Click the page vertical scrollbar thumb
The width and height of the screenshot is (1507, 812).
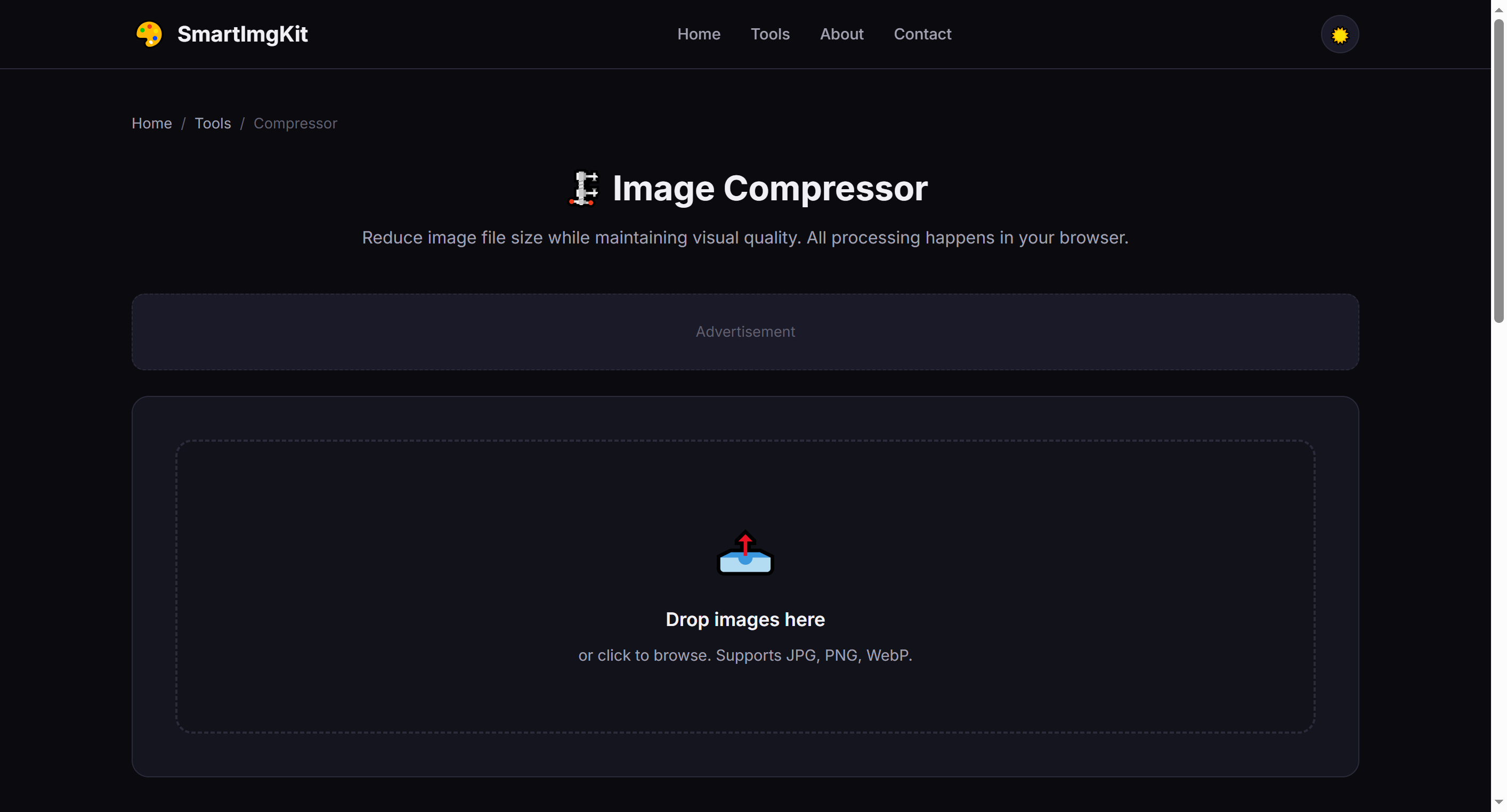click(1498, 170)
